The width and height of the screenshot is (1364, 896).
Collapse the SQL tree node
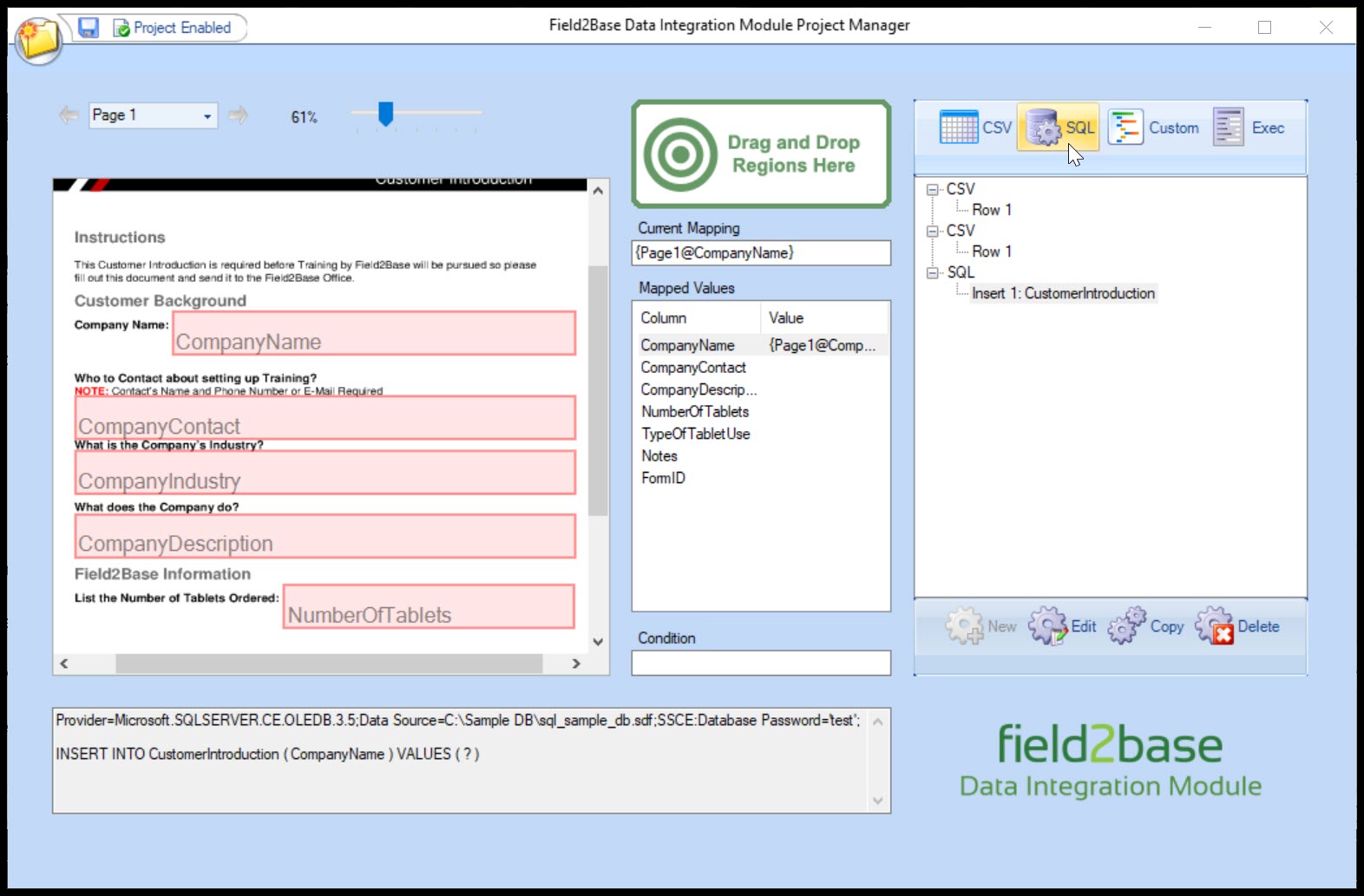pos(933,272)
